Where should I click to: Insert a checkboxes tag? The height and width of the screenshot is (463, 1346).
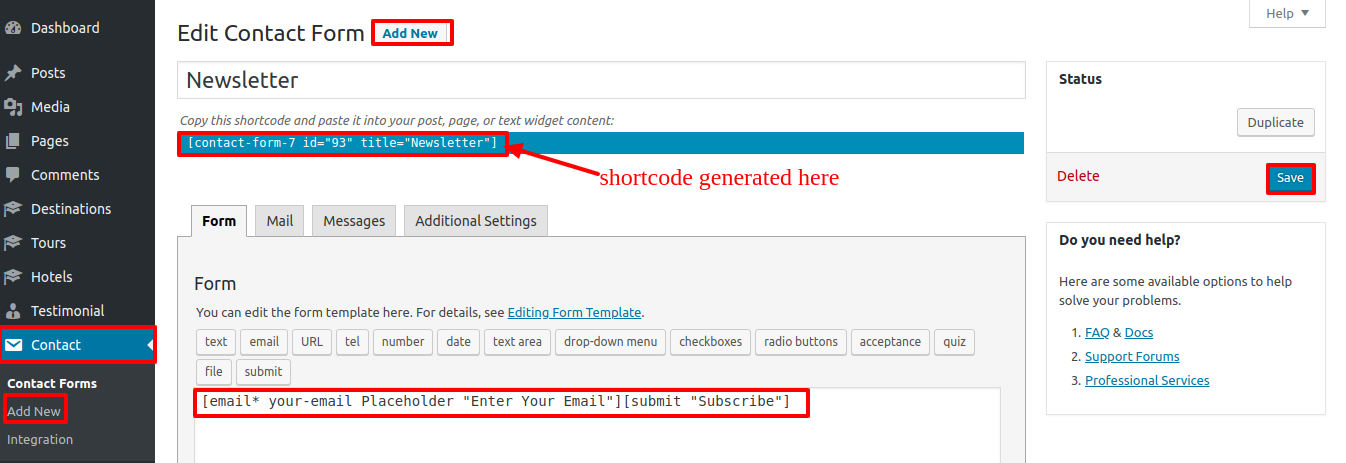[x=710, y=342]
